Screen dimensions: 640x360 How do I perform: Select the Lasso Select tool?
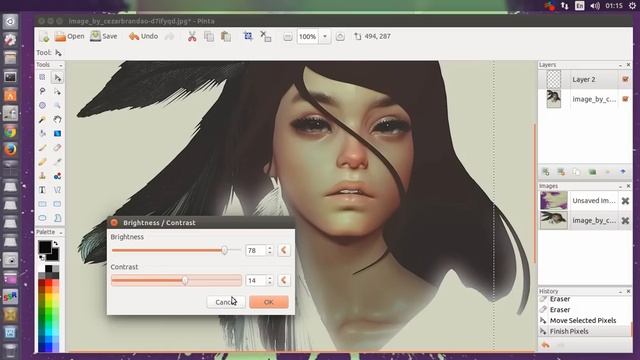pyautogui.click(x=42, y=91)
